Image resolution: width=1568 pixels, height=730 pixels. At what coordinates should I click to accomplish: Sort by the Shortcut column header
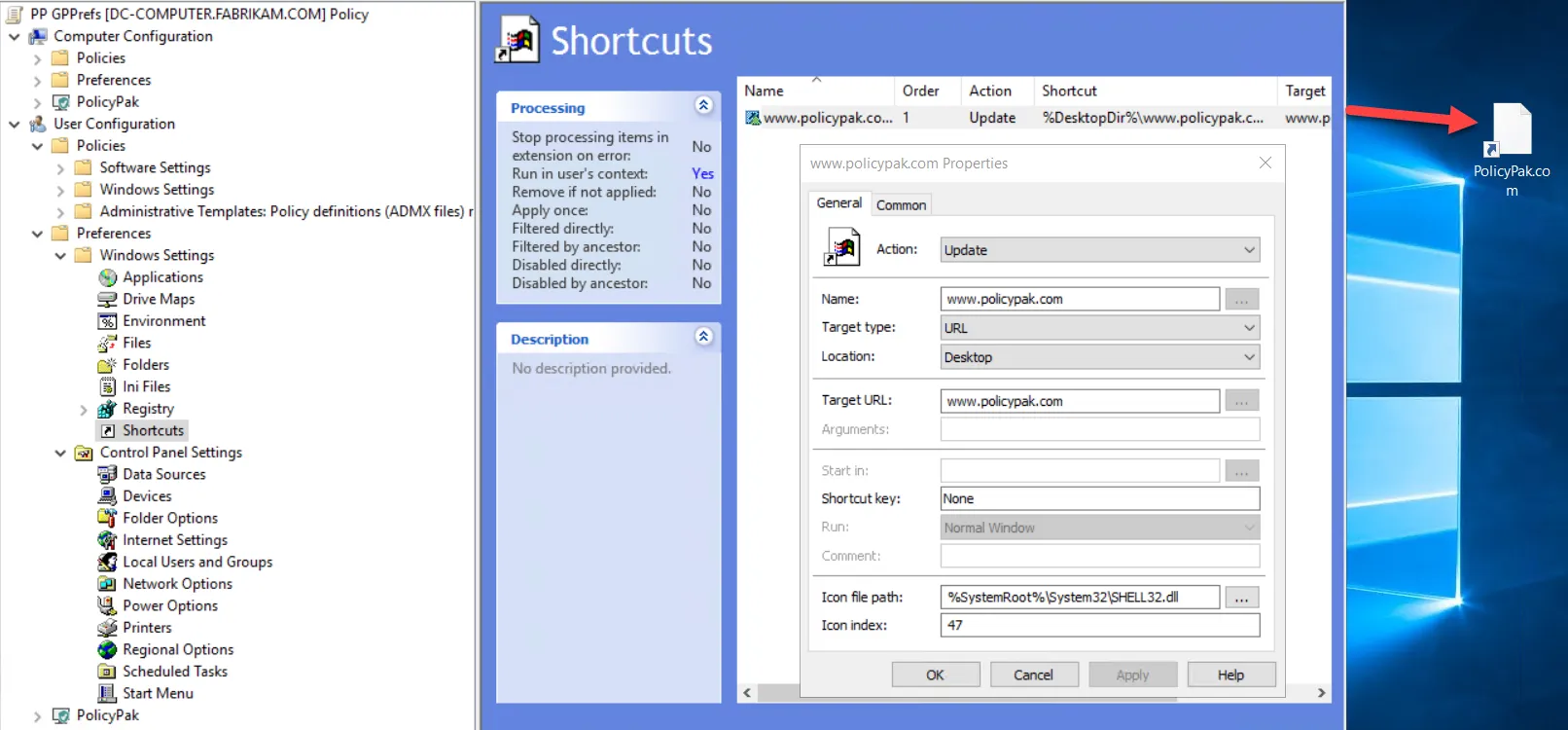coord(1155,91)
